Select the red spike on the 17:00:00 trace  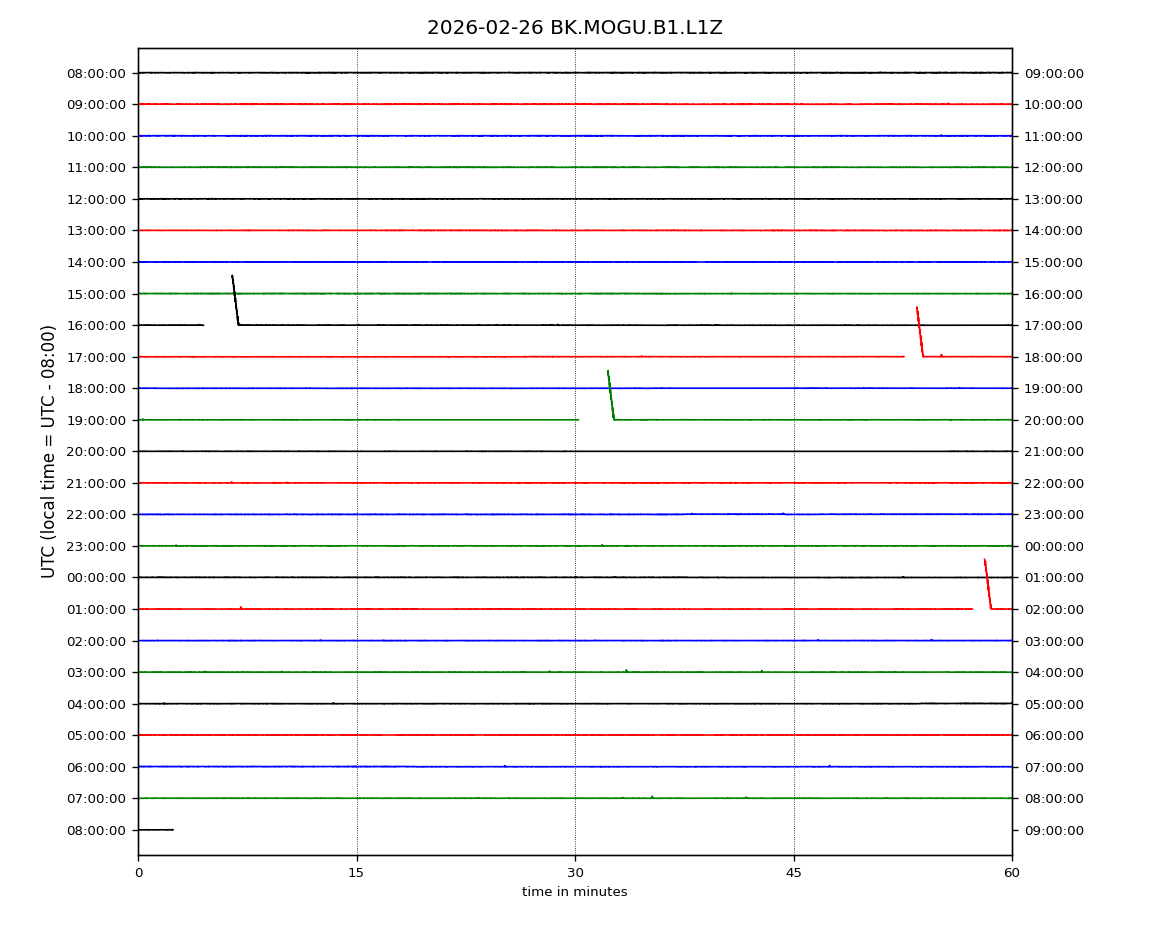click(920, 332)
